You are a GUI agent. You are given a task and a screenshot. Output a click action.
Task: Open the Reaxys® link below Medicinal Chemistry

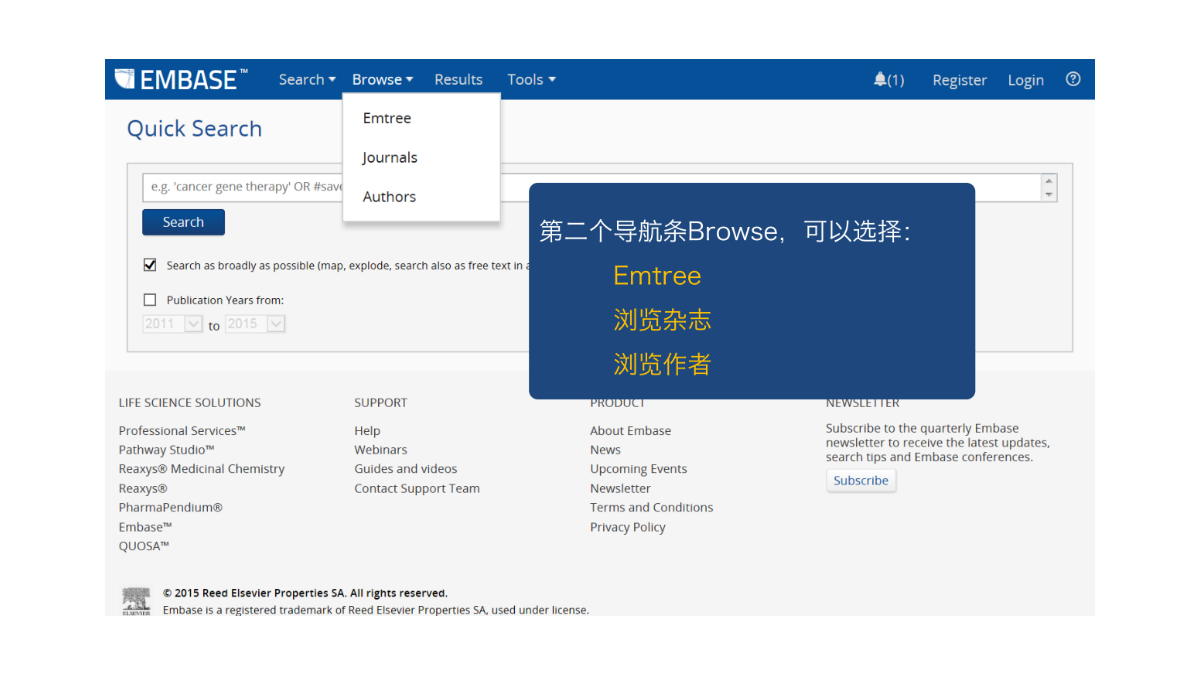click(143, 488)
